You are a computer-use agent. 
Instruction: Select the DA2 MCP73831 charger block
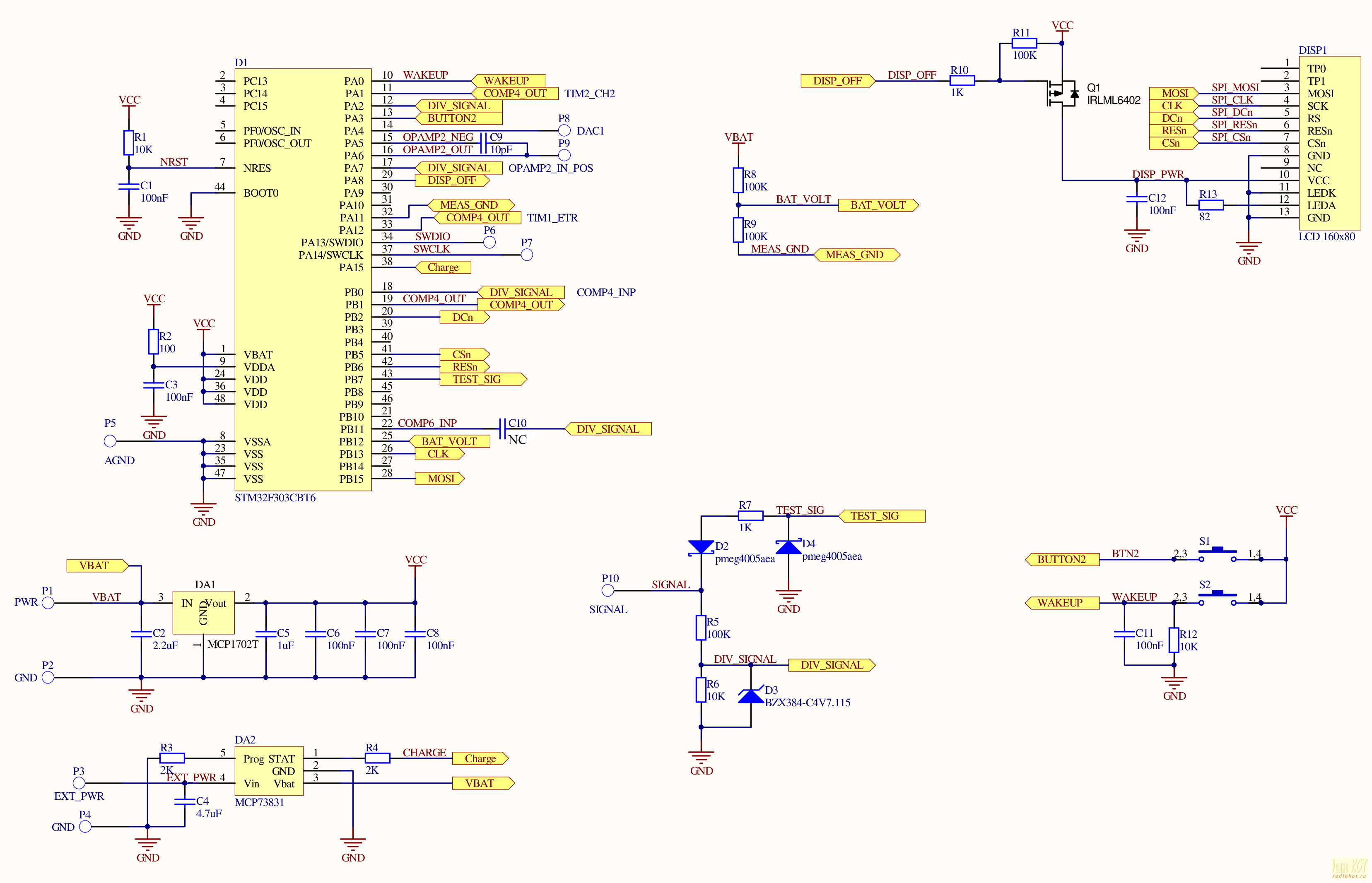pos(269,771)
